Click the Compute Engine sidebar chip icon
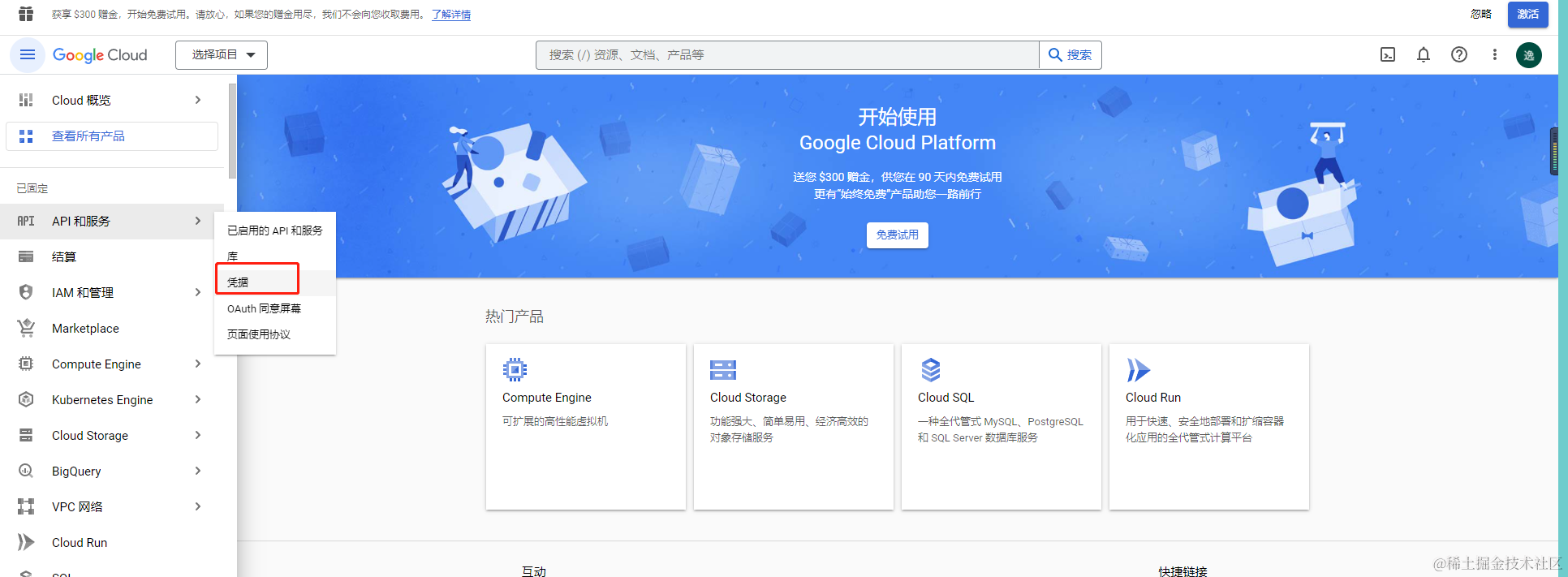 tap(26, 364)
